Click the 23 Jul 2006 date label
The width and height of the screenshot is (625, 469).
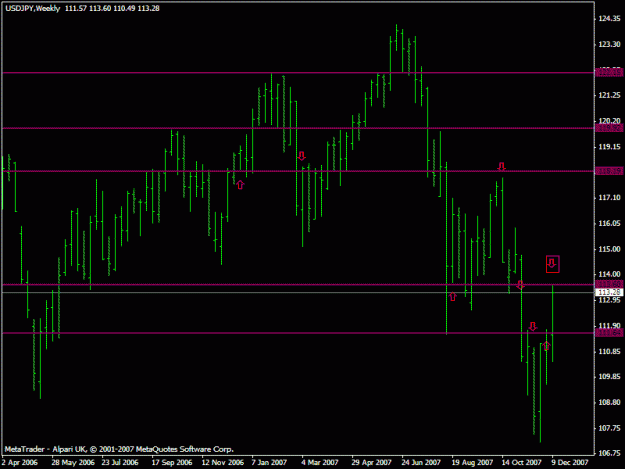[120, 463]
